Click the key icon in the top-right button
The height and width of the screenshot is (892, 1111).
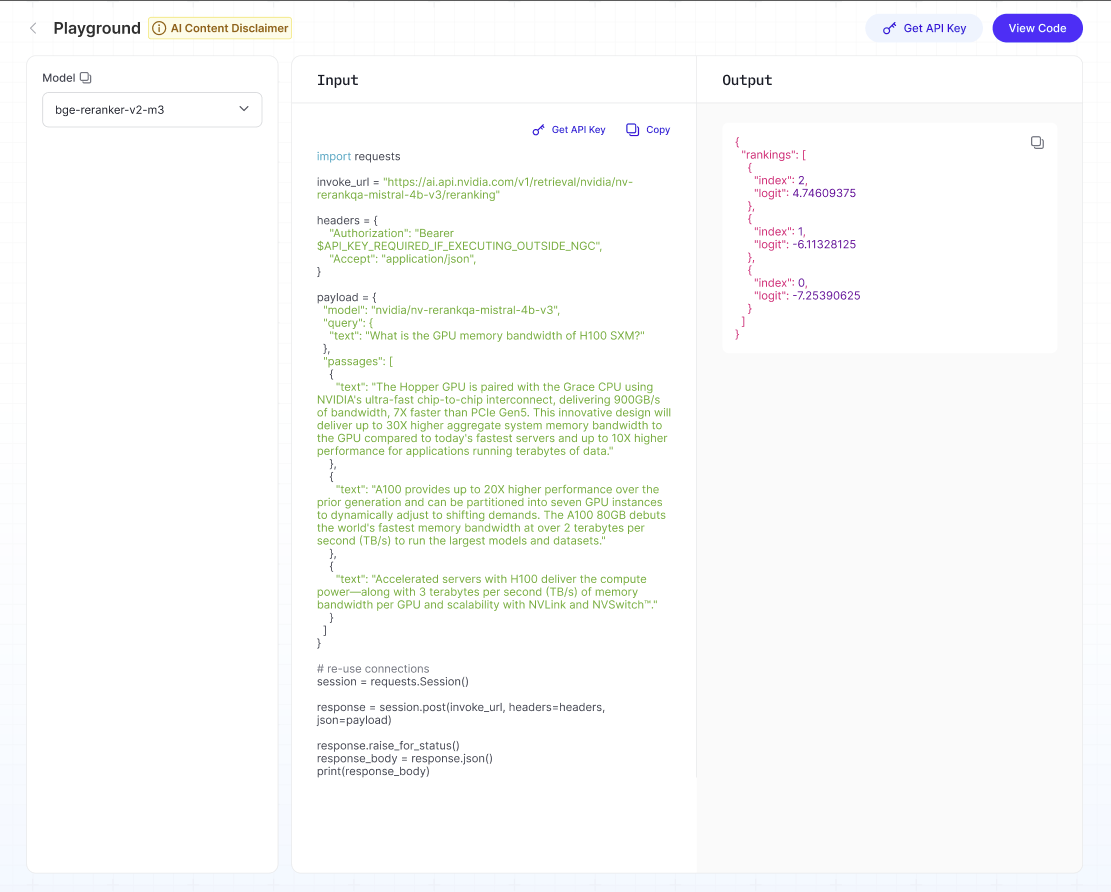pyautogui.click(x=889, y=28)
